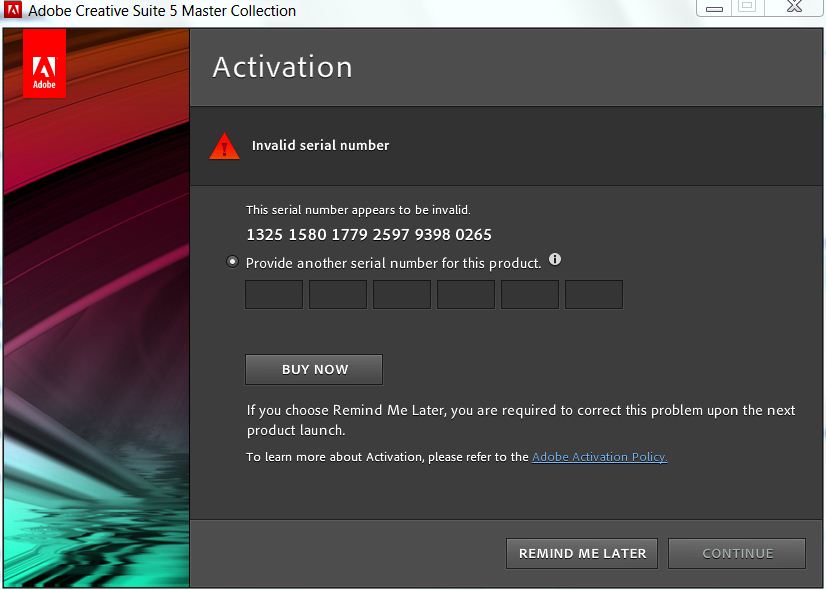Click the colorful artwork sidebar image

(95, 350)
